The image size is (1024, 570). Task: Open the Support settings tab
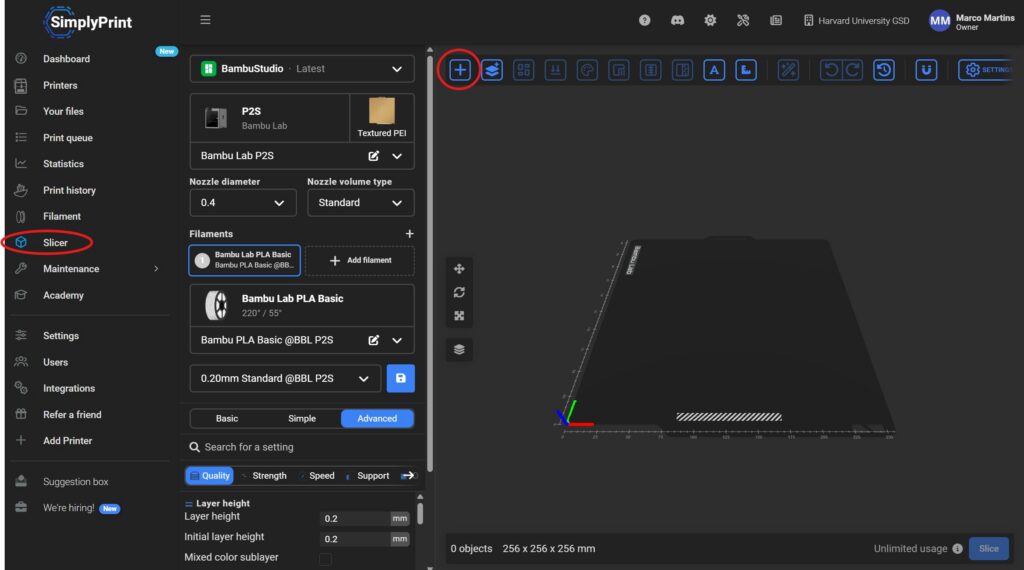368,476
